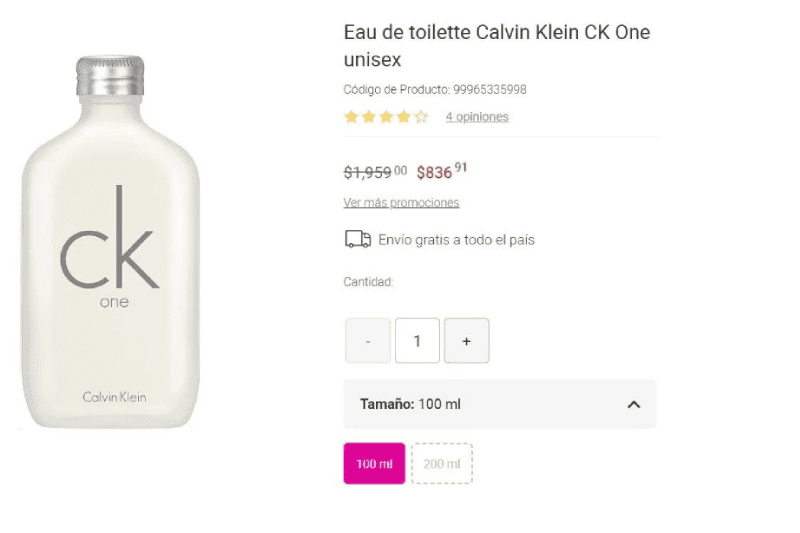Click the empty fifth rating star
This screenshot has width=800, height=533.
pyautogui.click(x=421, y=117)
